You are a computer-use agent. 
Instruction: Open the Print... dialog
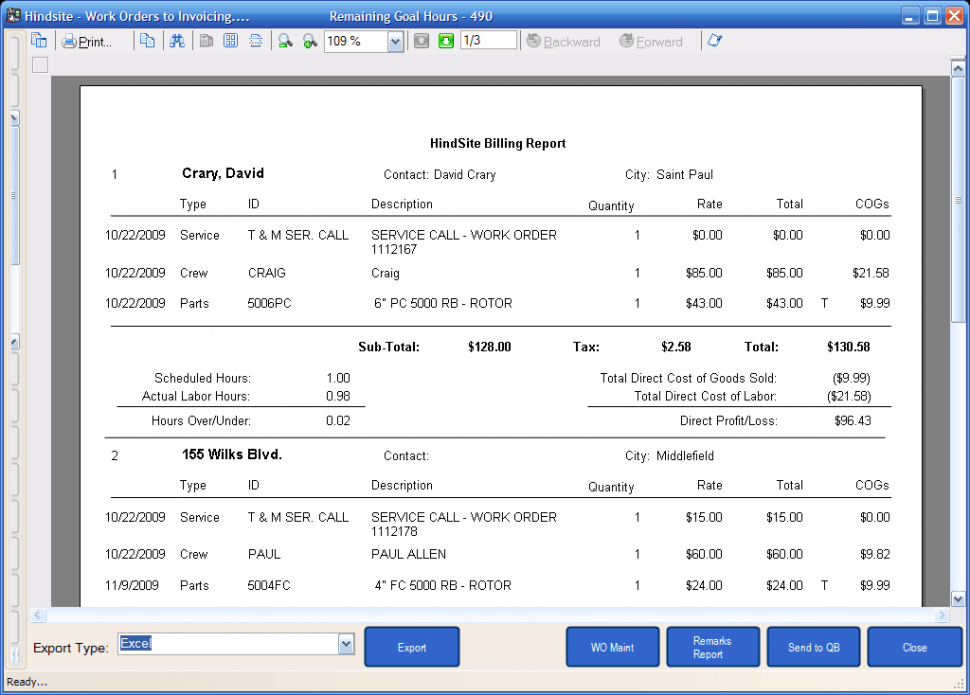point(87,41)
